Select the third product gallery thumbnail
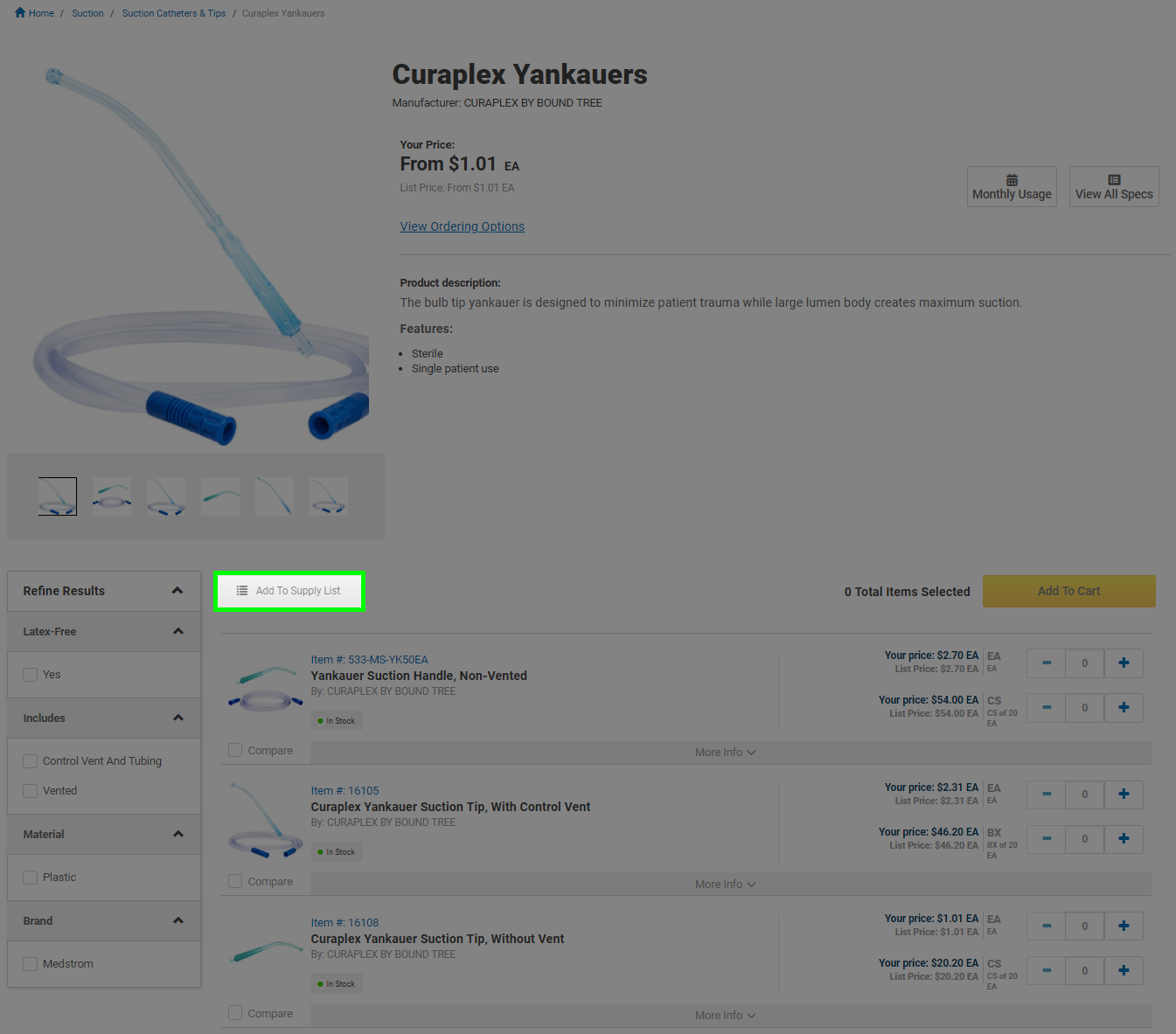The image size is (1176, 1034). [x=166, y=496]
